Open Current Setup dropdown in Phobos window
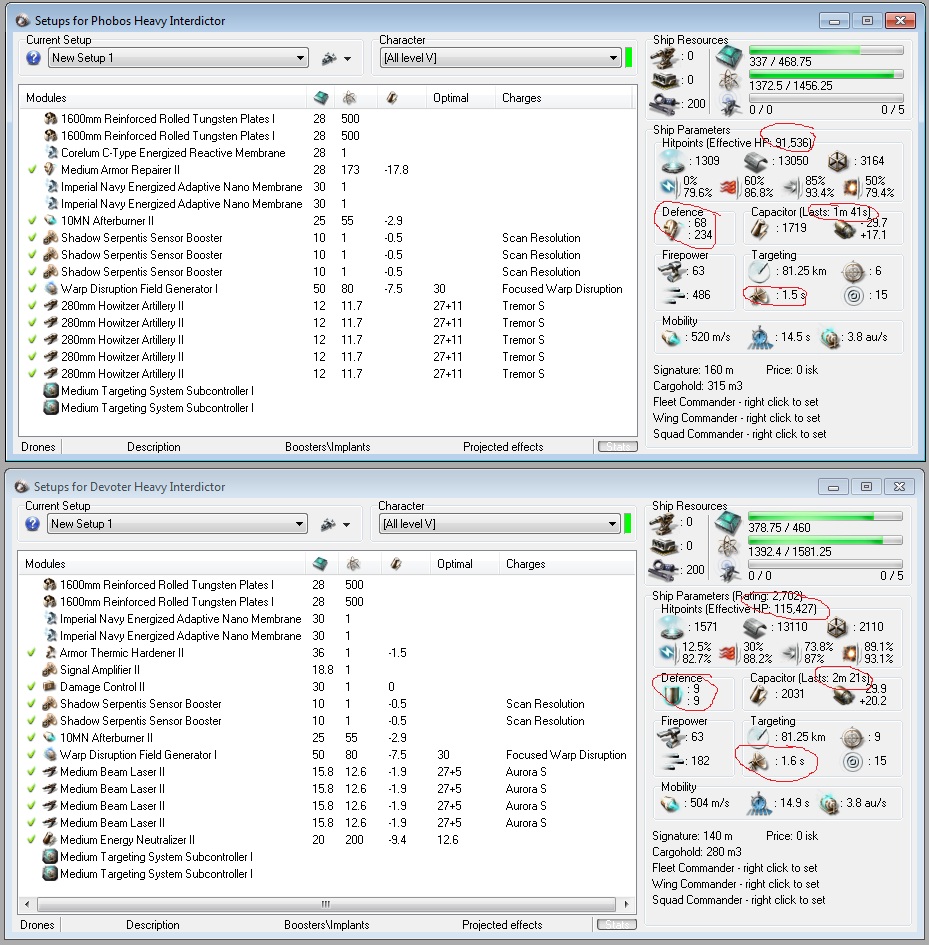Image resolution: width=929 pixels, height=951 pixels. point(178,58)
